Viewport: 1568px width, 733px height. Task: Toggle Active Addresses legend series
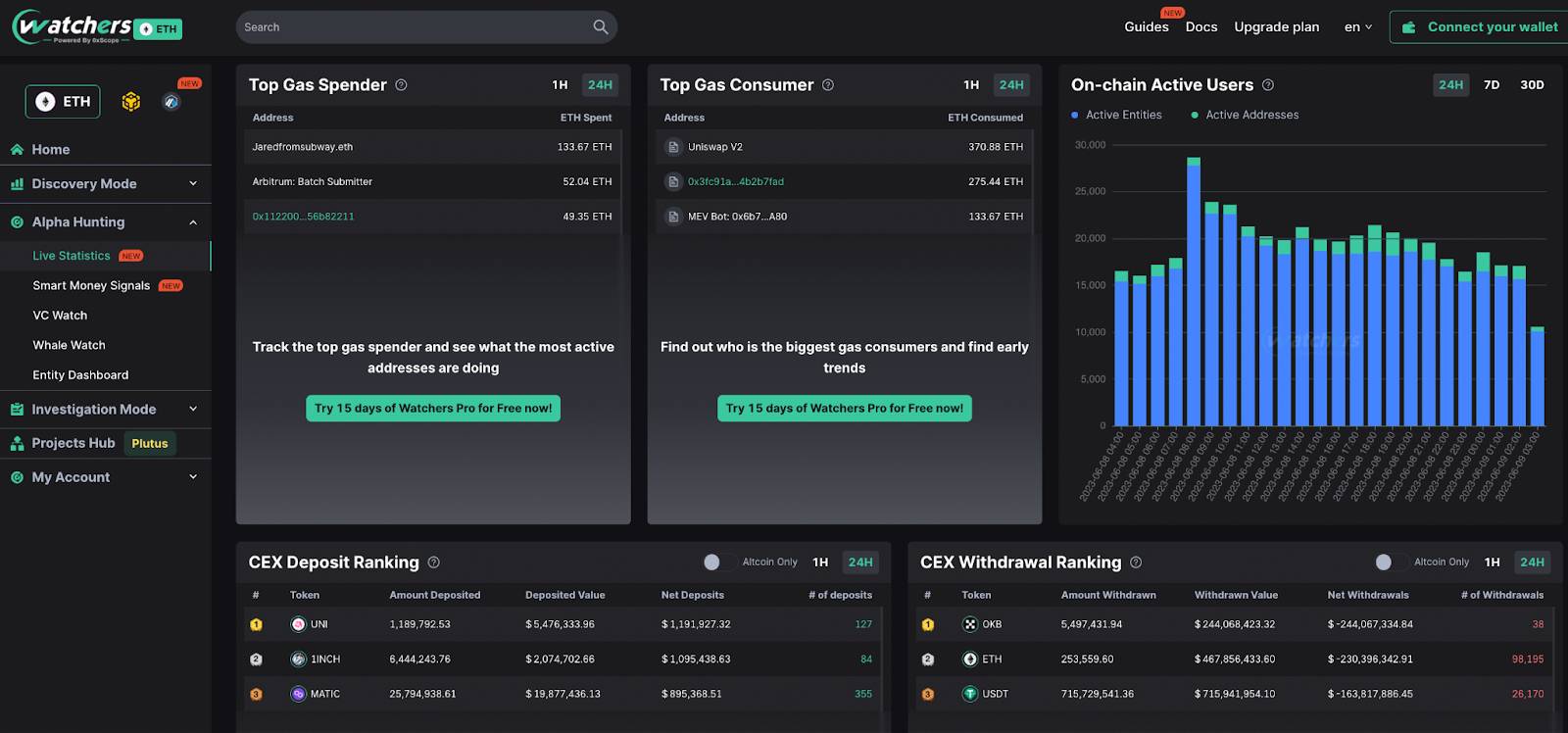point(1245,115)
